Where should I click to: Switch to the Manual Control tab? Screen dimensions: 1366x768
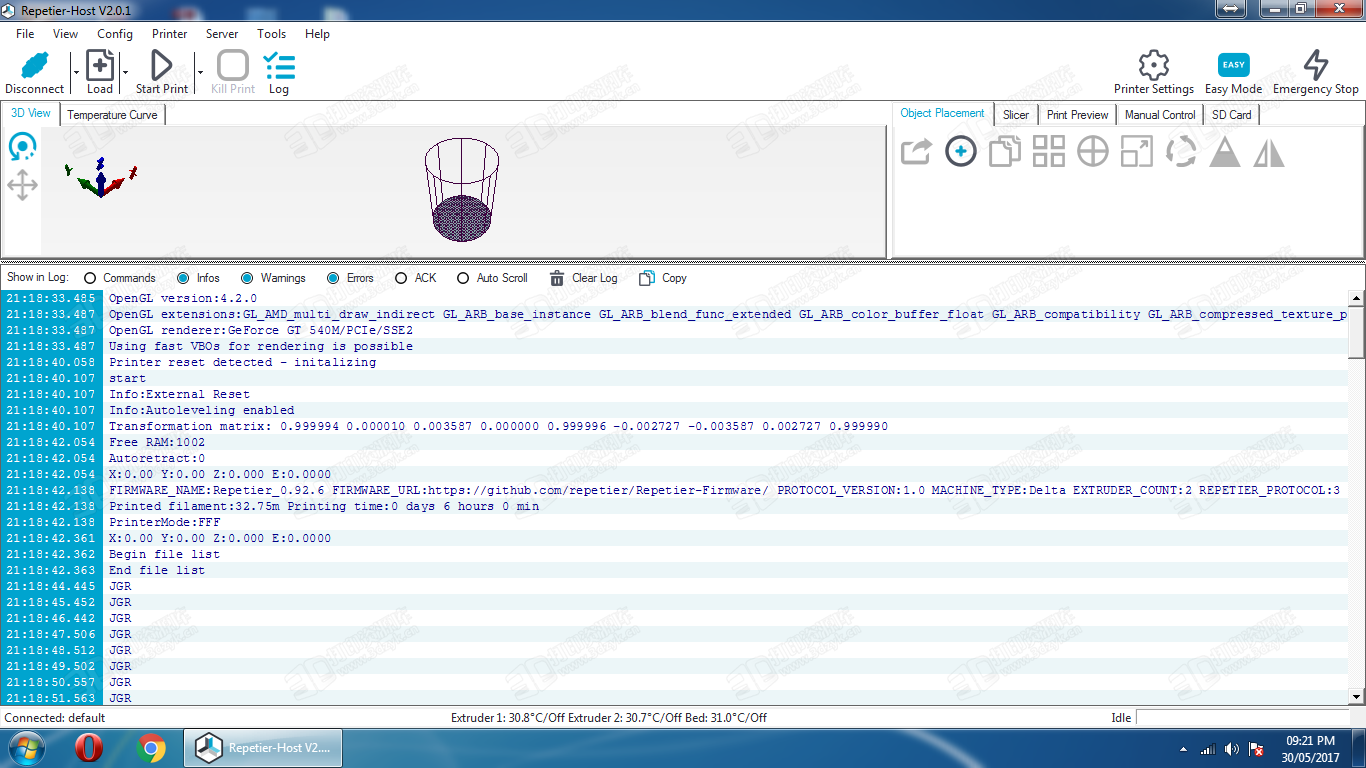coord(1160,115)
